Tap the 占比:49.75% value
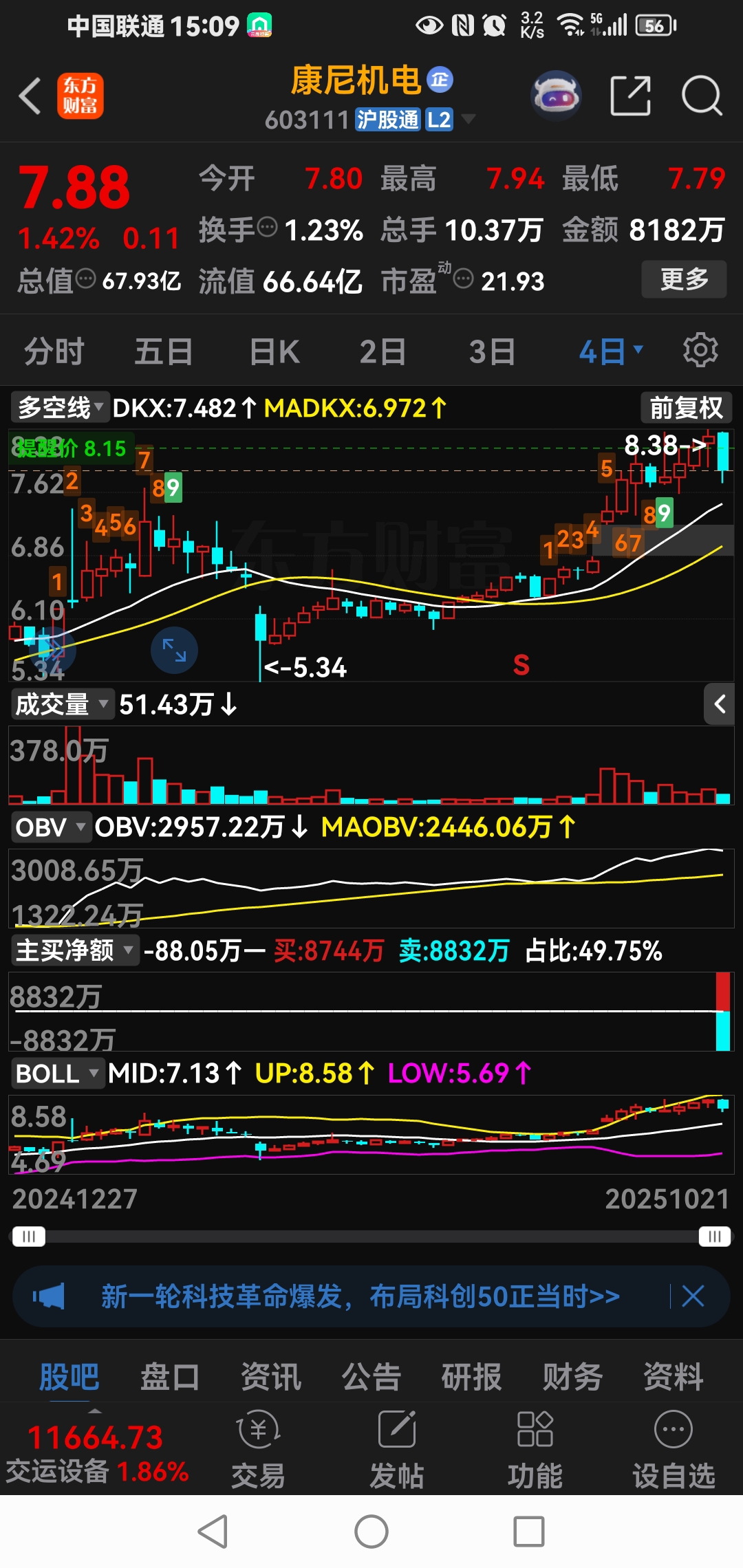Image resolution: width=743 pixels, height=1568 pixels. pyautogui.click(x=594, y=950)
